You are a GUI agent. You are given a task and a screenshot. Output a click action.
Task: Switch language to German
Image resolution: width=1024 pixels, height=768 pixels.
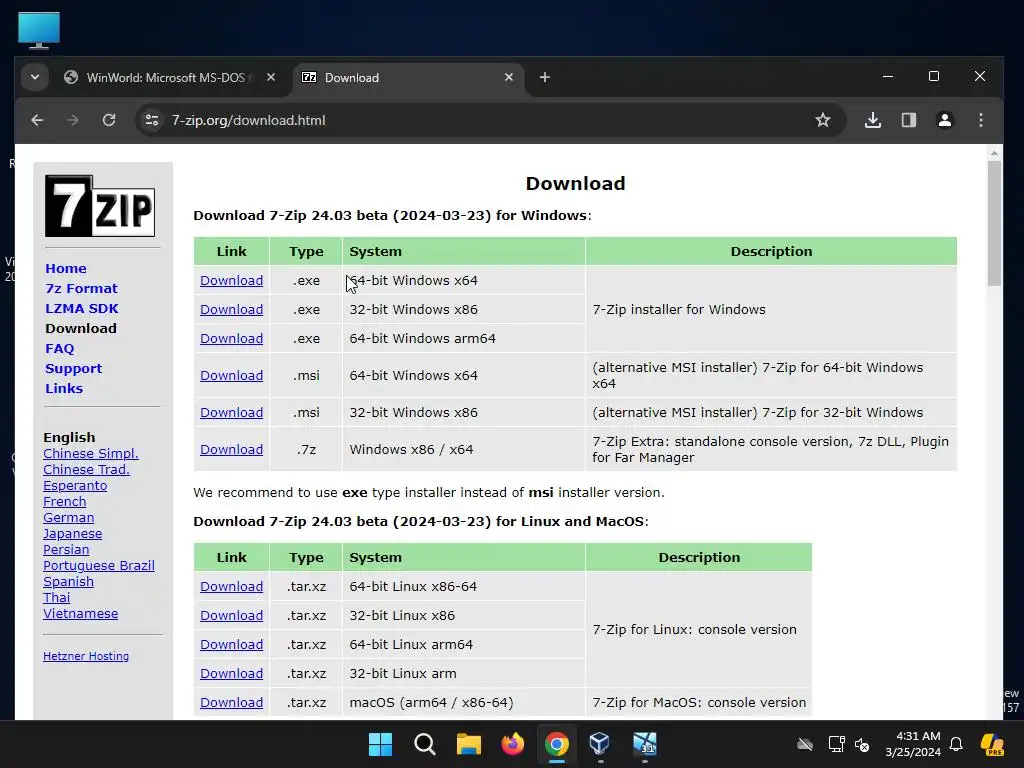69,517
